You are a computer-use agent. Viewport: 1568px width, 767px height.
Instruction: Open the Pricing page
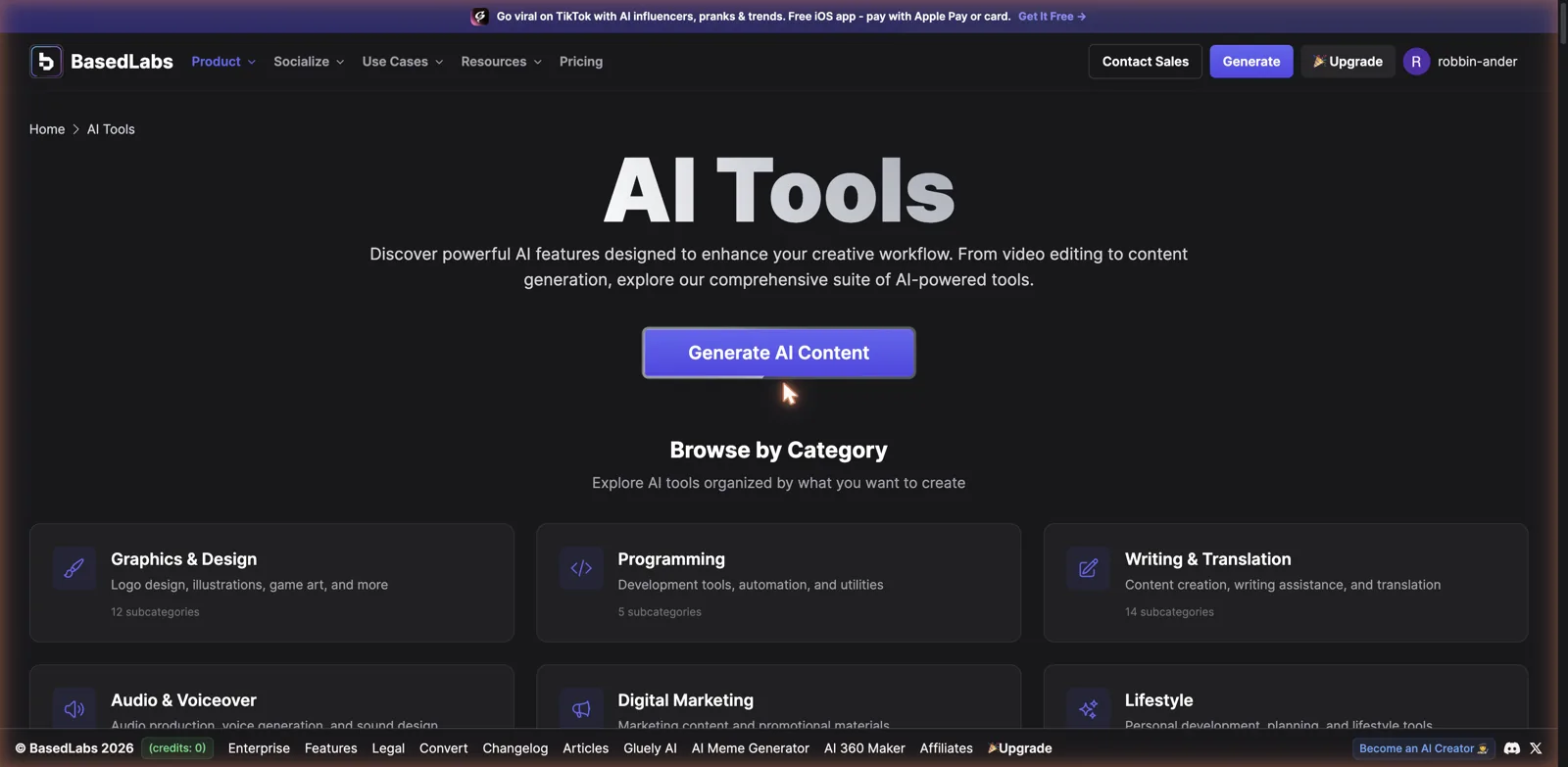(581, 62)
